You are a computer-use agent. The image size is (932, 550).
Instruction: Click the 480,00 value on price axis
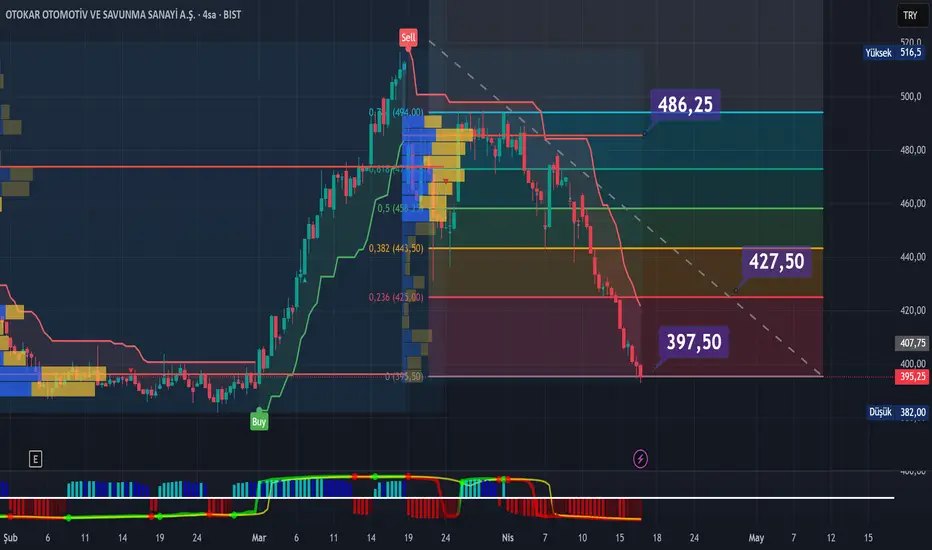click(912, 150)
